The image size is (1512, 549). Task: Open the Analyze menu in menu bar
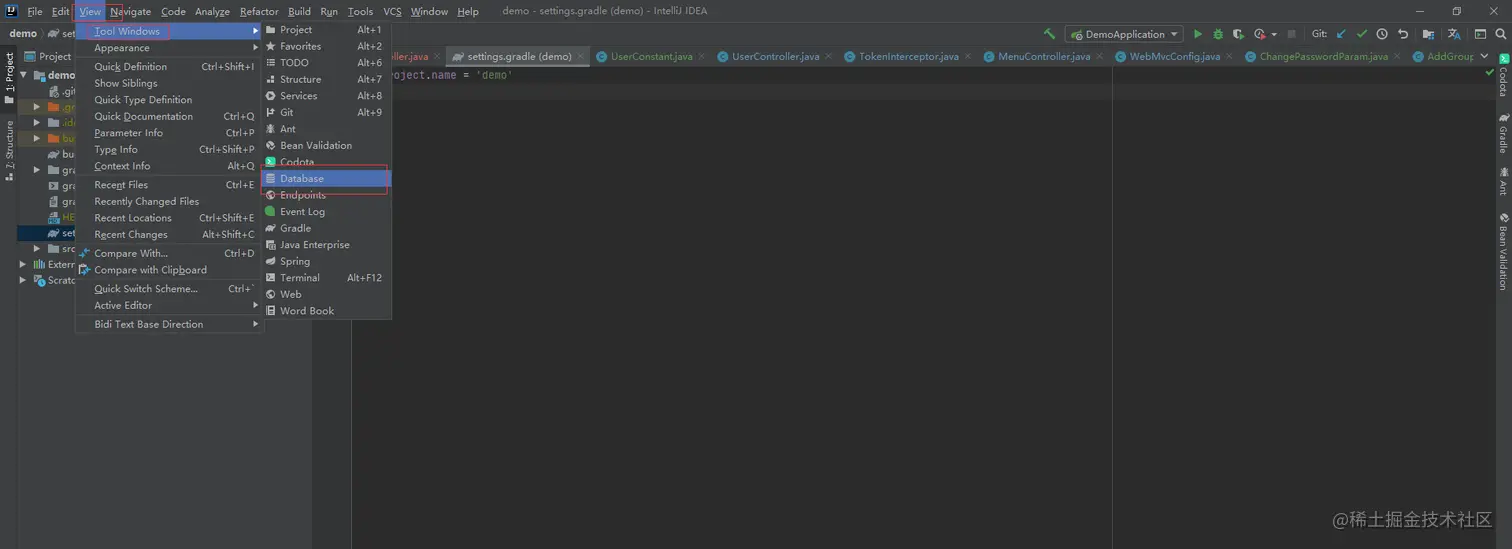pos(212,12)
